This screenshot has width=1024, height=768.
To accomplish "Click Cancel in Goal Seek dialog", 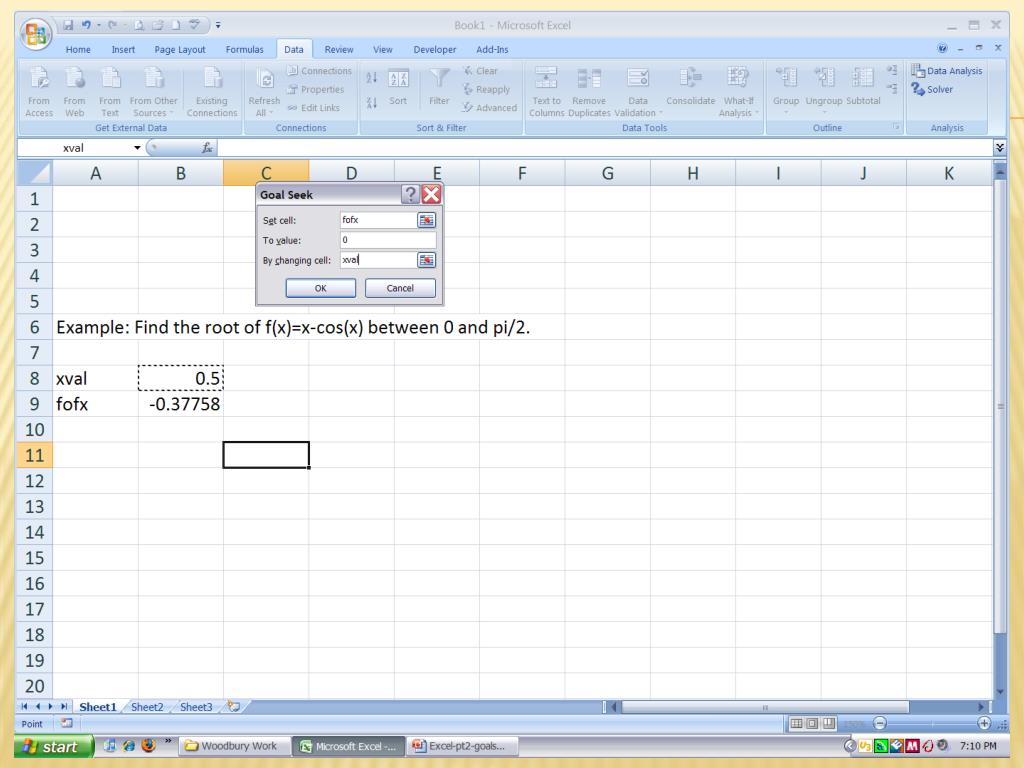I will click(400, 288).
